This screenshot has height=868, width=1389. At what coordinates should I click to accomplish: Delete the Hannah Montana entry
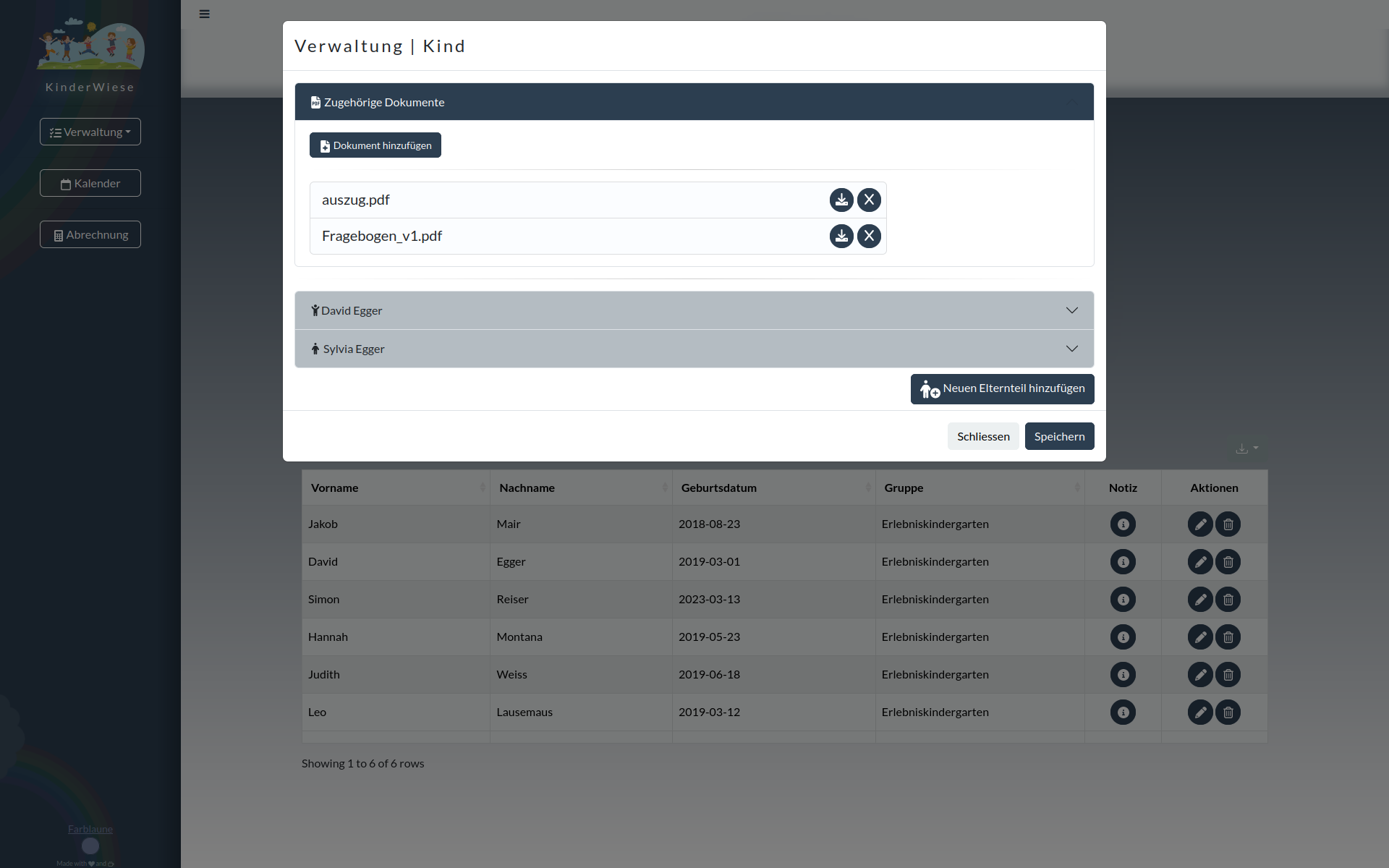click(1228, 637)
